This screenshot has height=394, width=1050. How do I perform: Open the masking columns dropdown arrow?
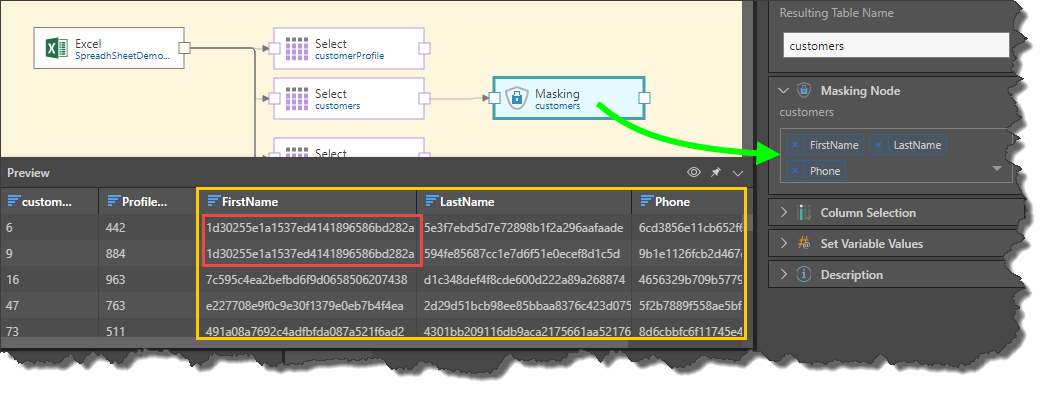[997, 168]
